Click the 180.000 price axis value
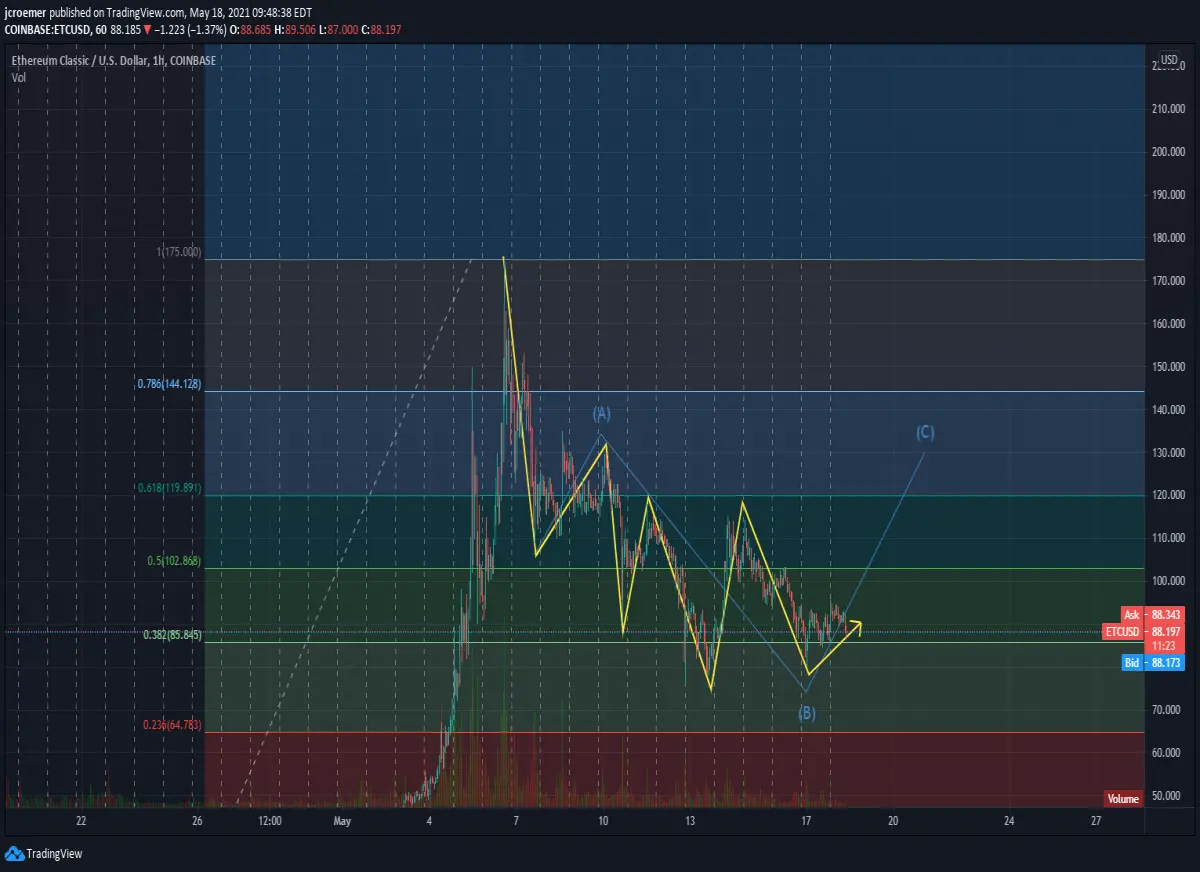Viewport: 1200px width, 872px height. (x=1166, y=238)
